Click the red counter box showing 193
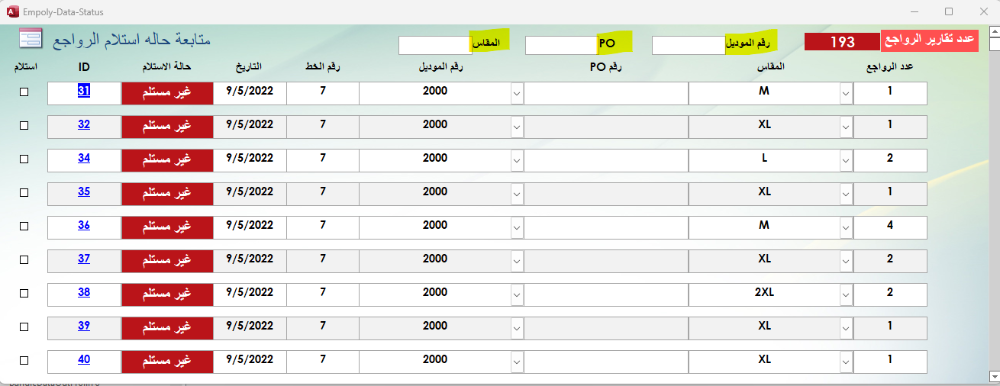This screenshot has height=386, width=1000. [x=842, y=42]
